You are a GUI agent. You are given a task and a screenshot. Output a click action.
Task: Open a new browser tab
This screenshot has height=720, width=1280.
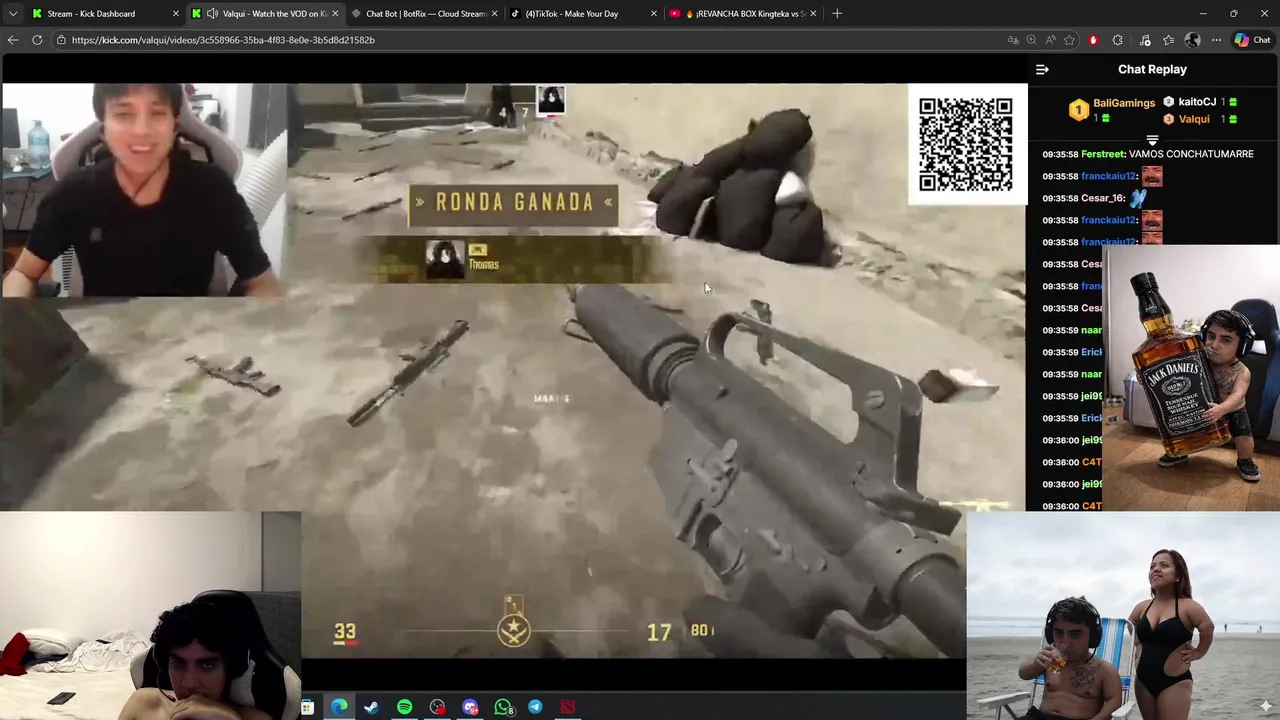coord(837,14)
